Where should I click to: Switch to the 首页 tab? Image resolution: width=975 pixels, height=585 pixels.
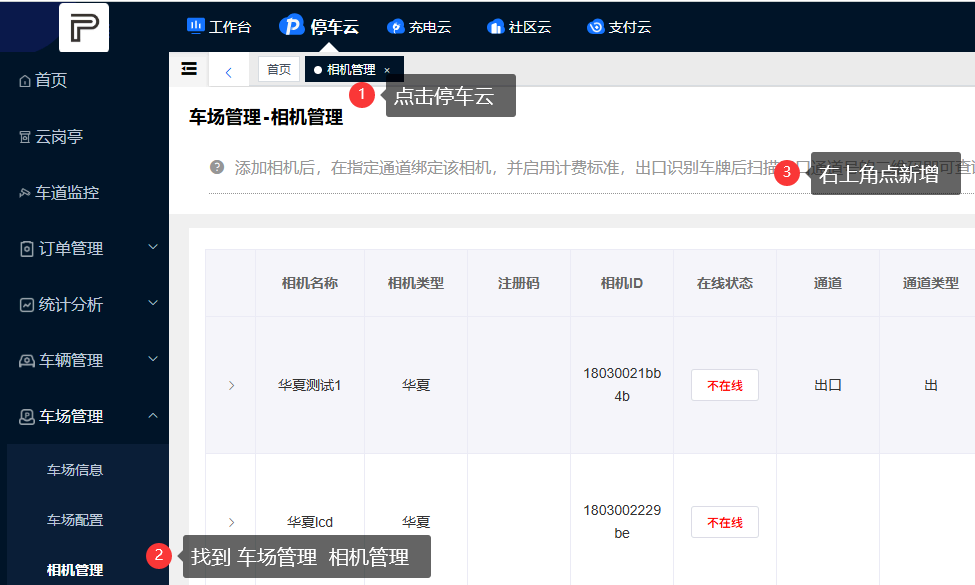tap(279, 69)
